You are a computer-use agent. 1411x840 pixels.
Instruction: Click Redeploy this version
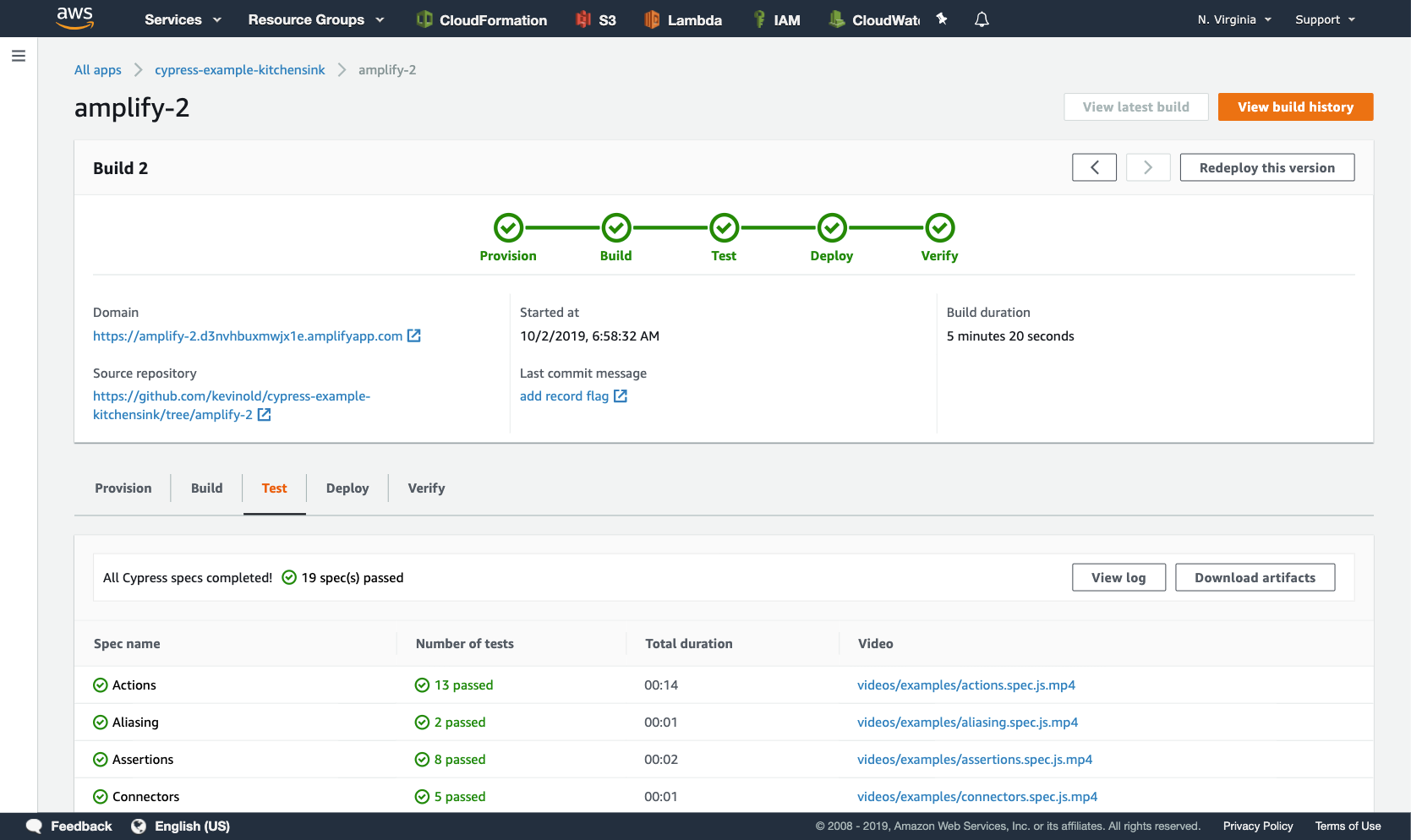pos(1267,167)
